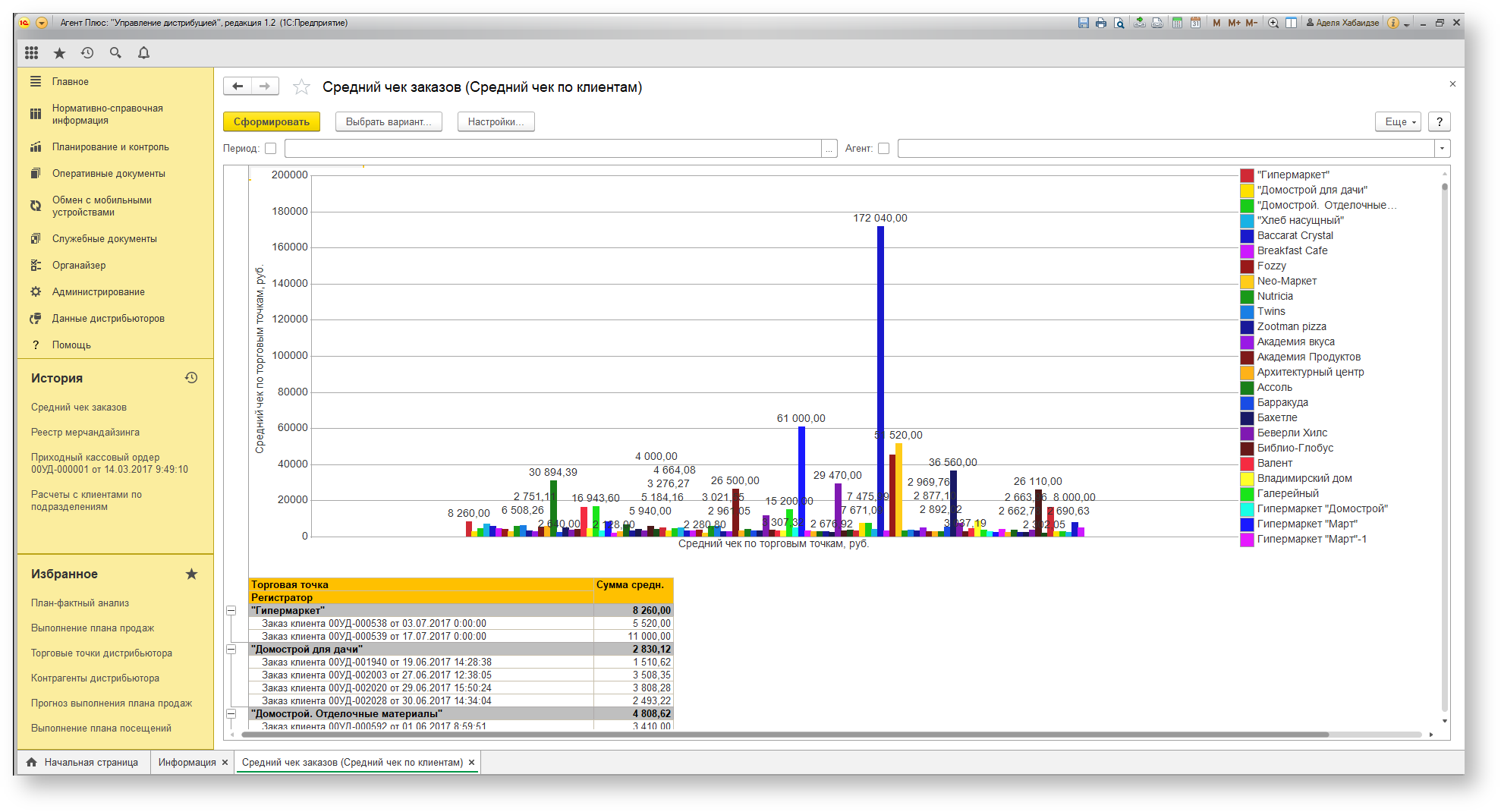Open notifications bell icon
1501x812 pixels.
point(143,52)
